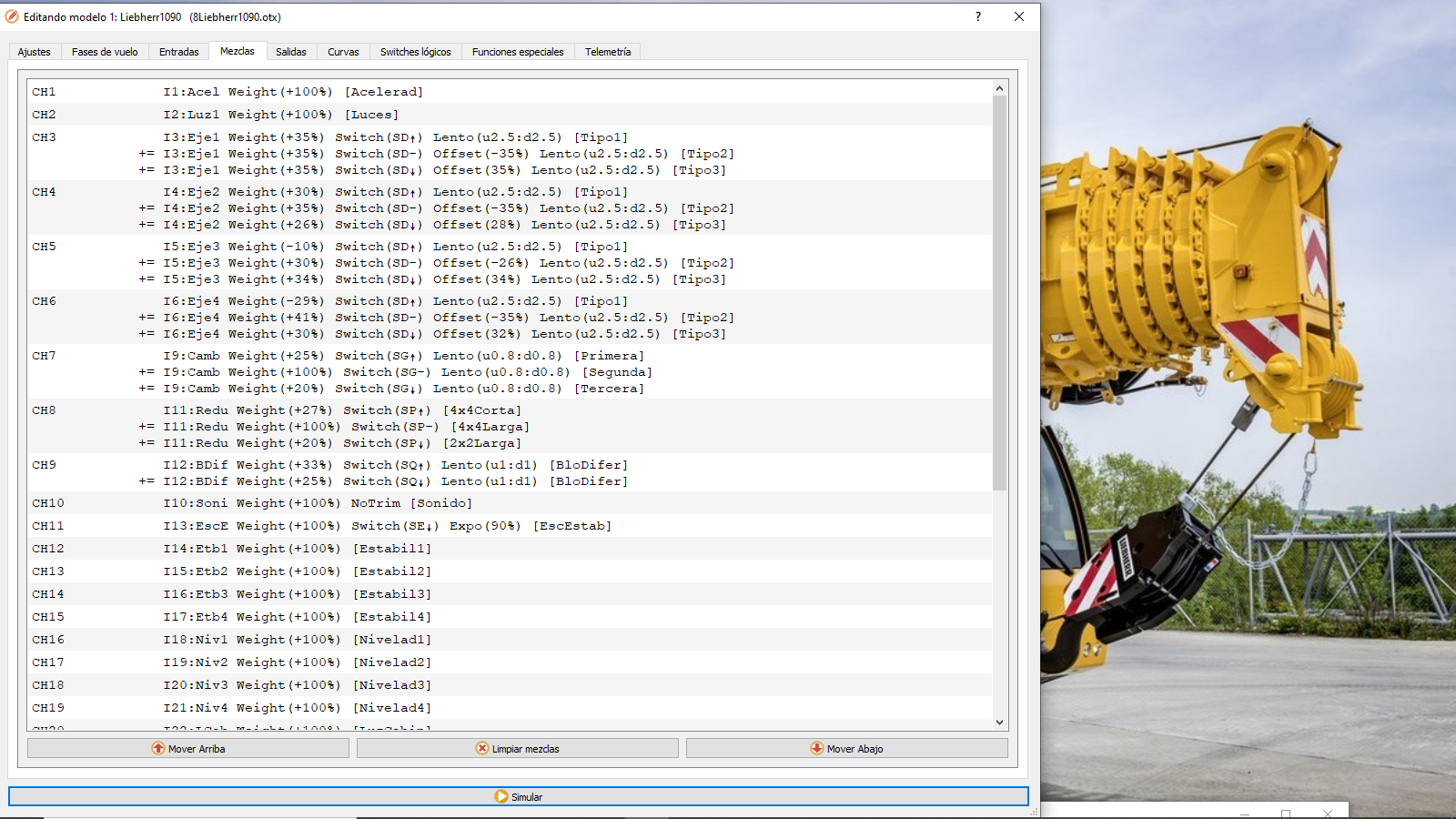Click the scrollbar up arrow in mix list

[999, 88]
